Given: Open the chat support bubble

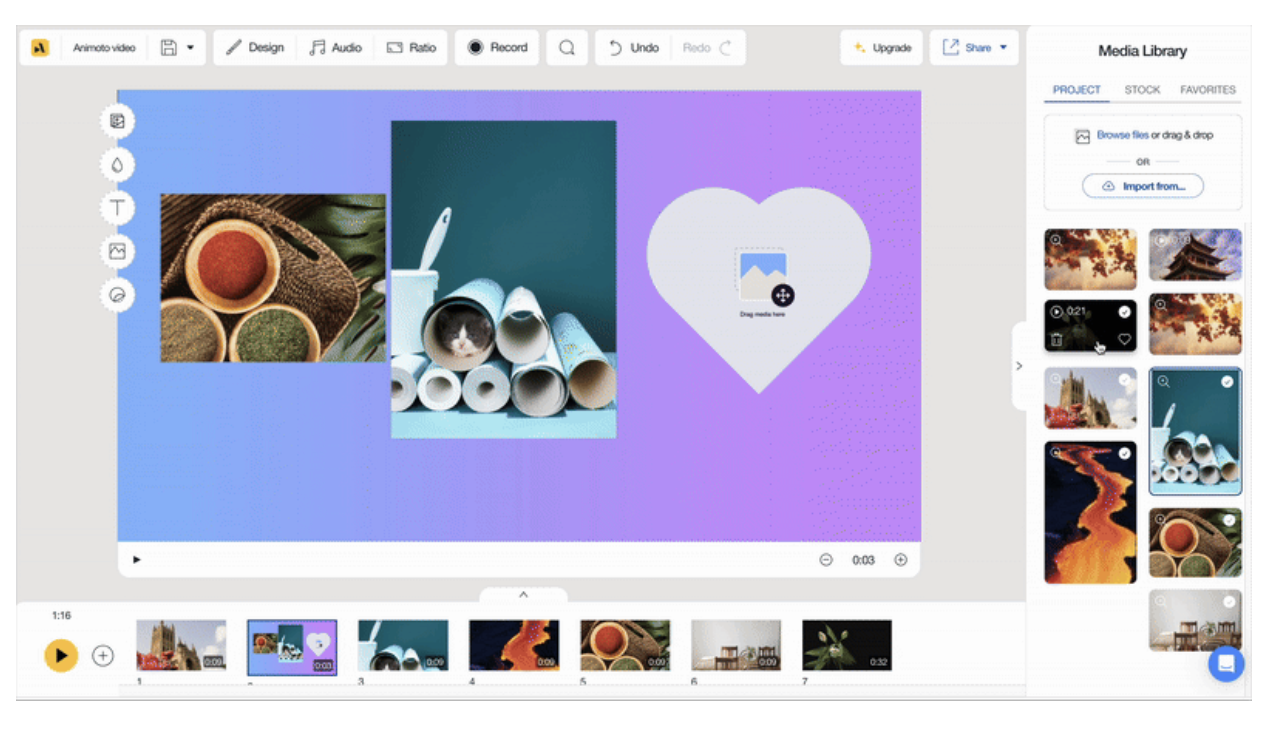Looking at the screenshot, I should [x=1225, y=664].
